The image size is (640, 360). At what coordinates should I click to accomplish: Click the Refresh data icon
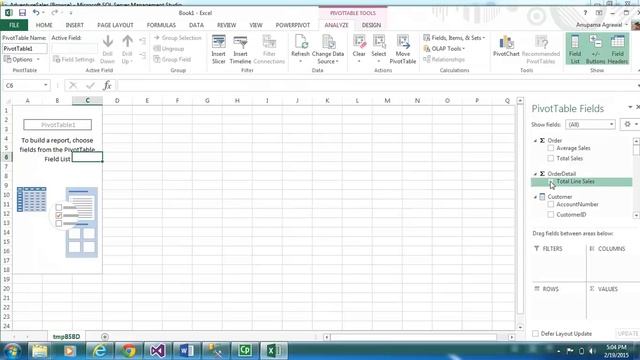(300, 49)
